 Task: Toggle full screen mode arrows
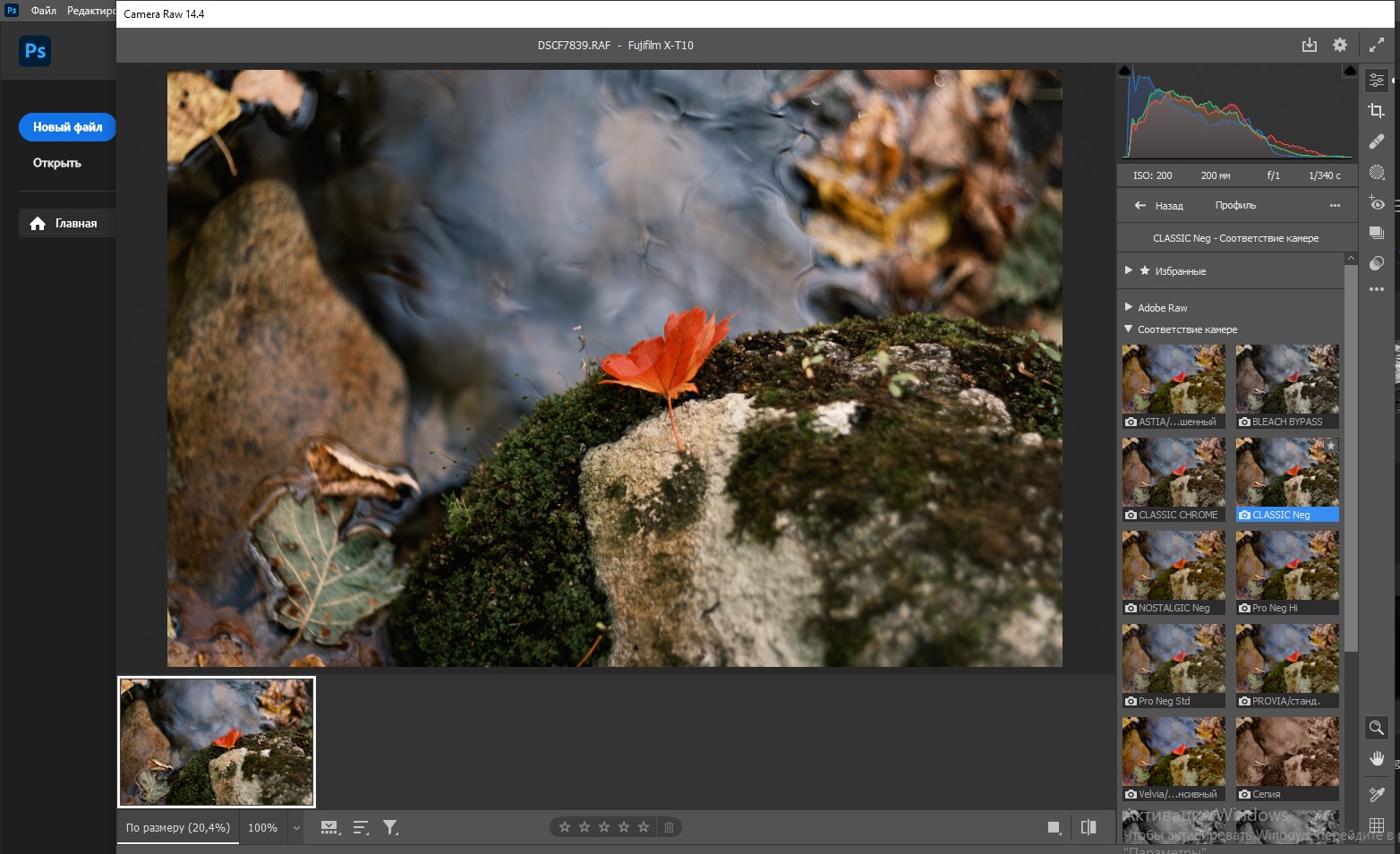click(1377, 45)
